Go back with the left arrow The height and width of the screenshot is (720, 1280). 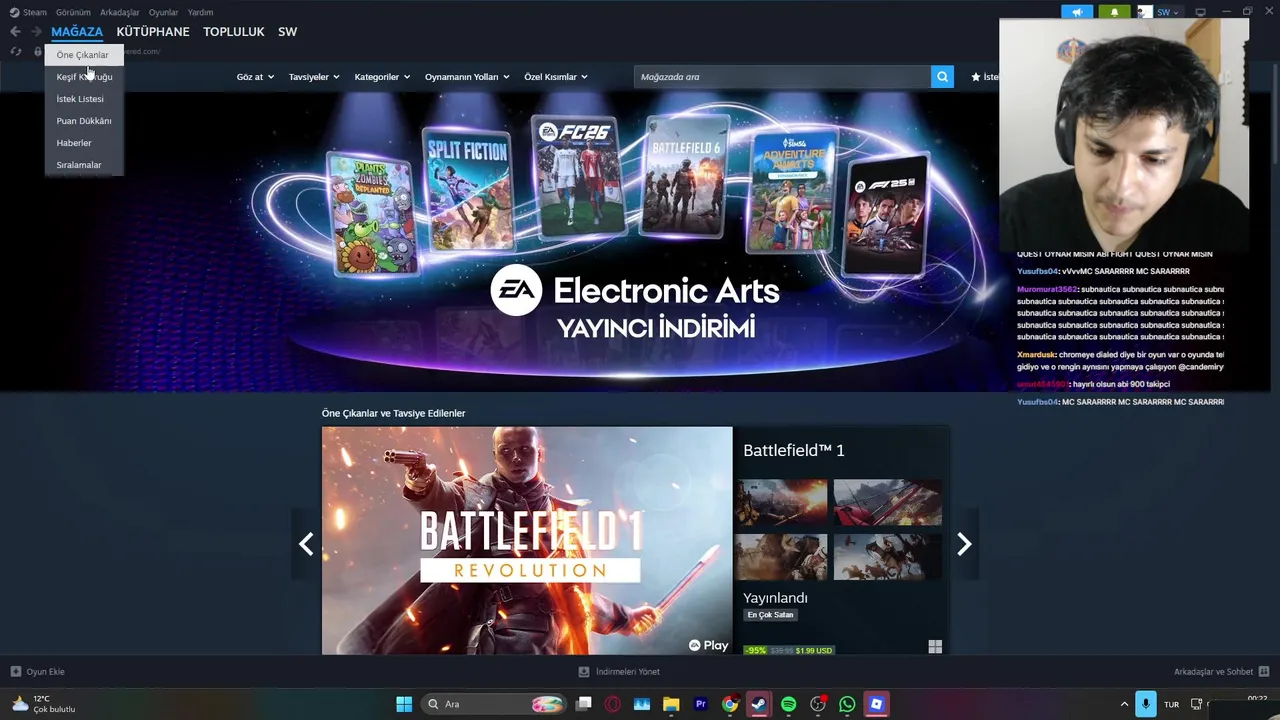coord(15,32)
